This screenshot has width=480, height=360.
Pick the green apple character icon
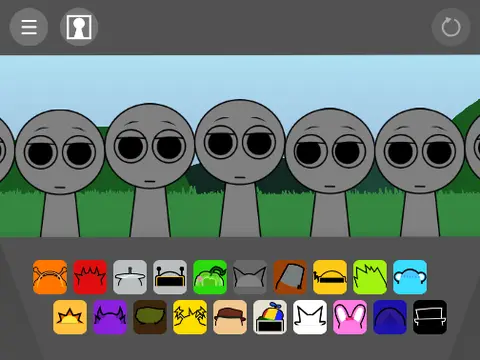(210, 277)
